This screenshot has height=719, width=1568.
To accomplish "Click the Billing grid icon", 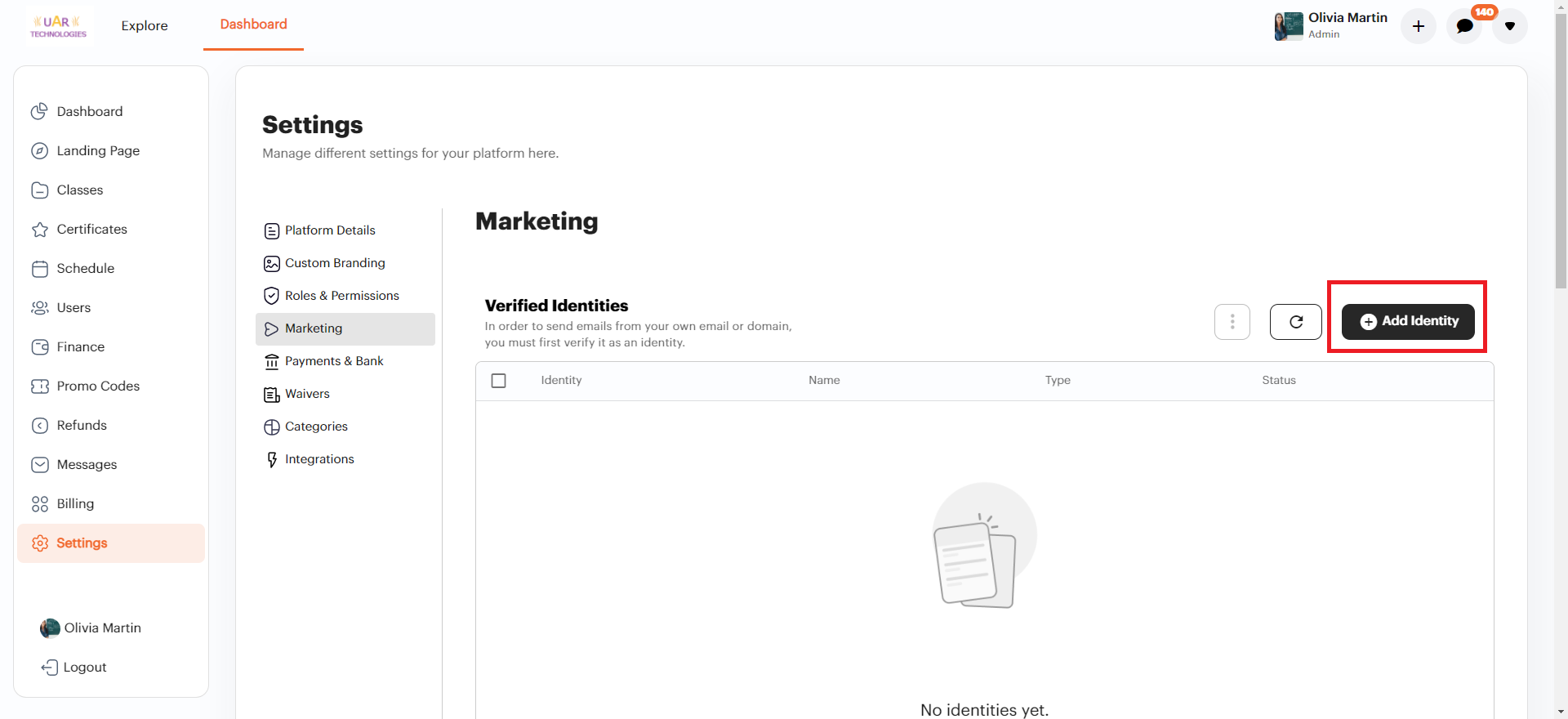I will 39,503.
